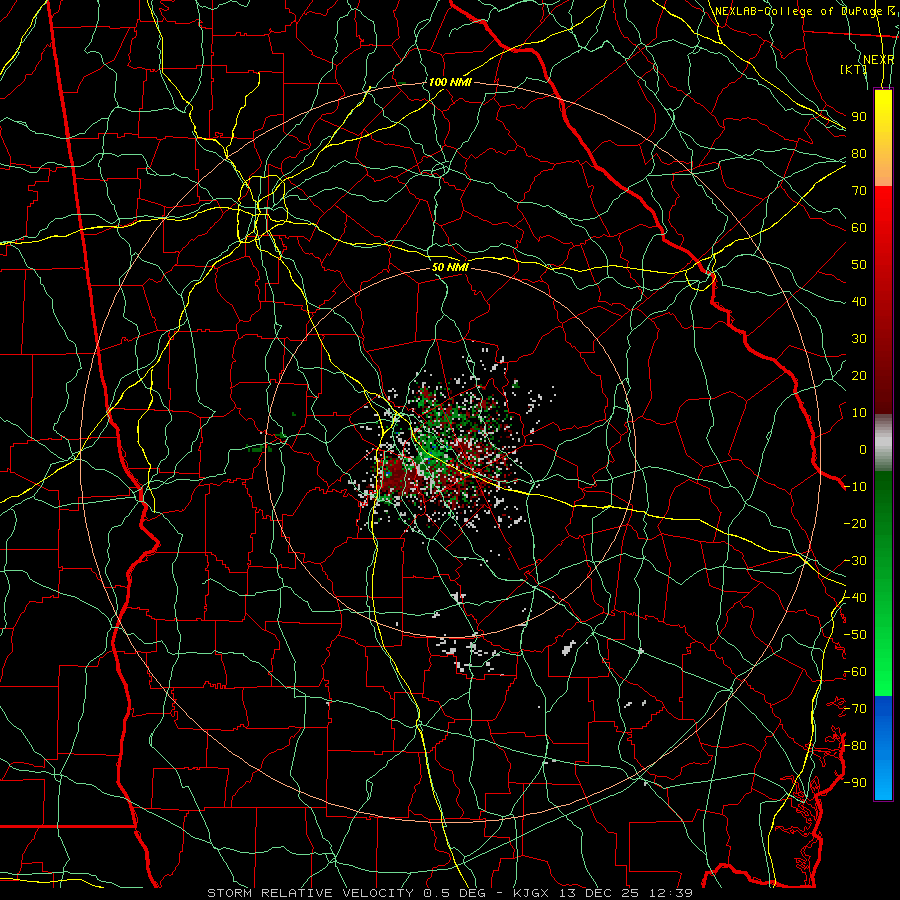900x900 pixels.
Task: Click the positive 80 scale label
Action: [859, 153]
